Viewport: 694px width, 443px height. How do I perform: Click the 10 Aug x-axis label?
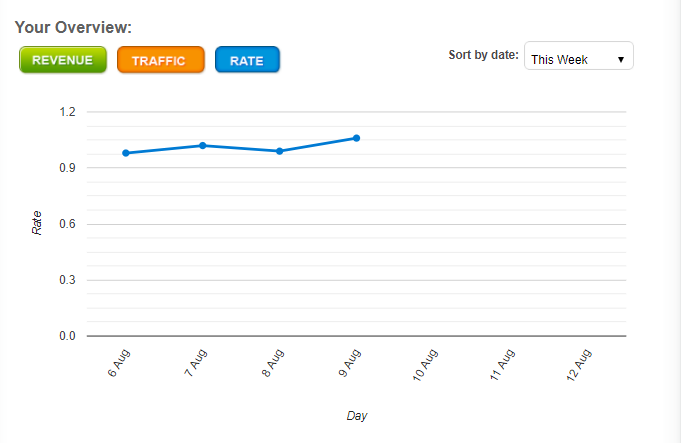coord(426,364)
